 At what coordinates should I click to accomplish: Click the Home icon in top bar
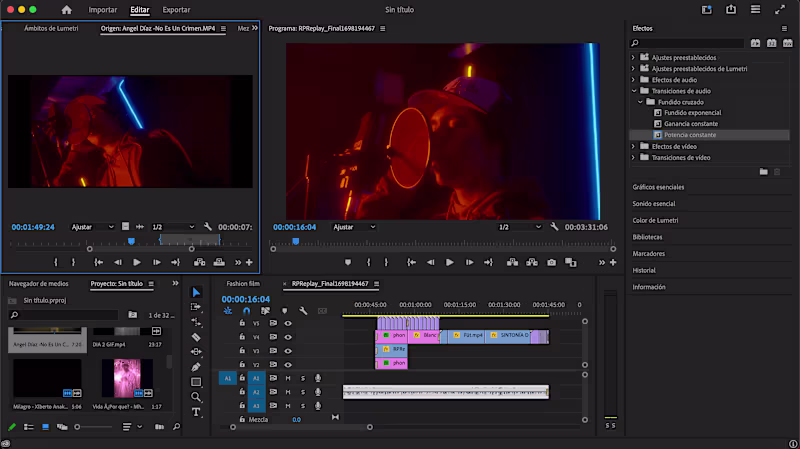[66, 10]
